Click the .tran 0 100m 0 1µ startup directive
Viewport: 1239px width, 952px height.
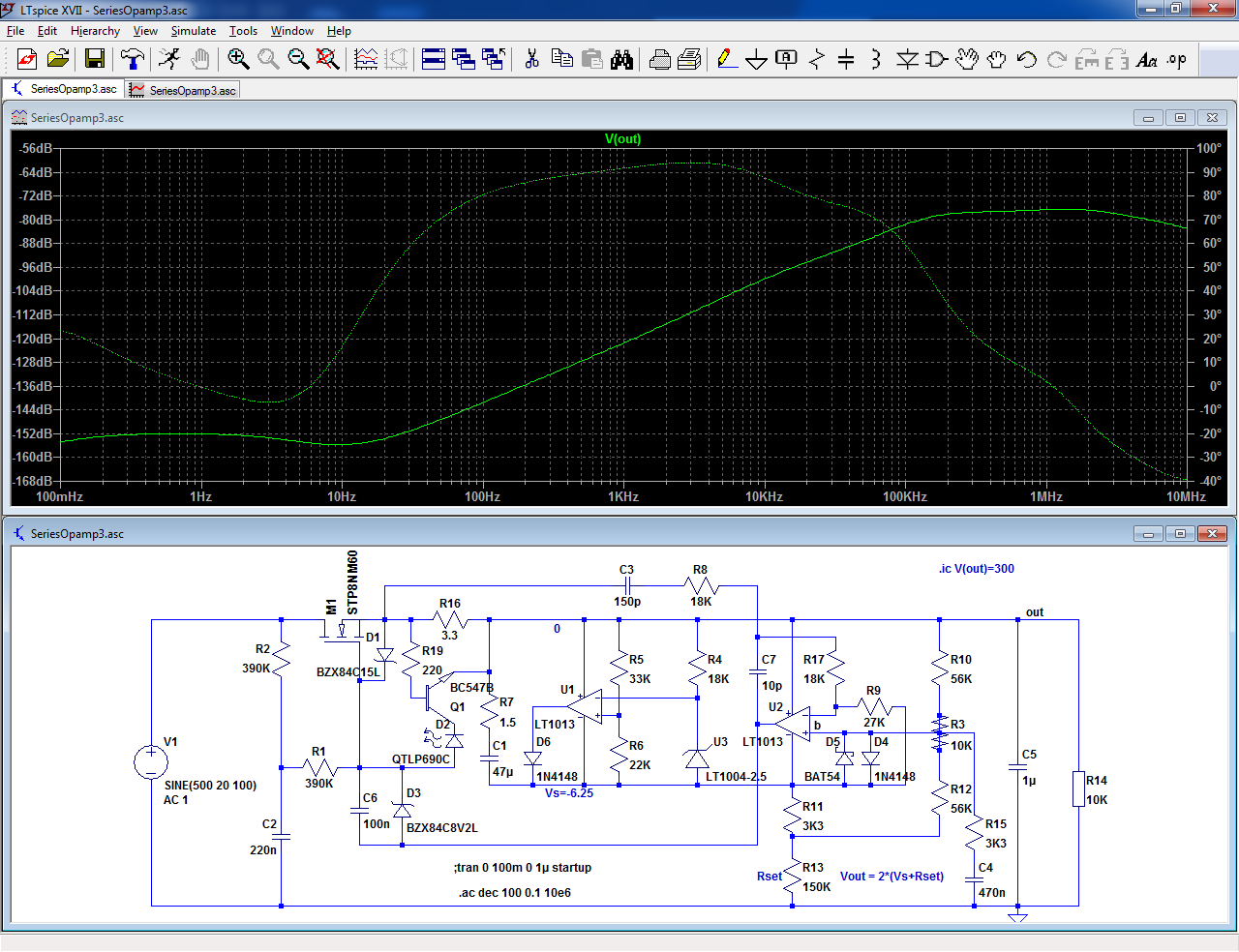pyautogui.click(x=522, y=868)
